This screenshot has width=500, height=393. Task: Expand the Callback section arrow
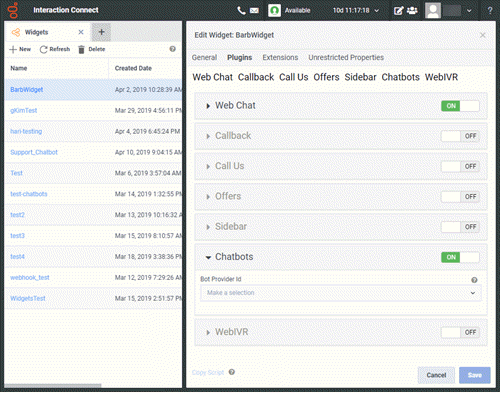tap(208, 136)
